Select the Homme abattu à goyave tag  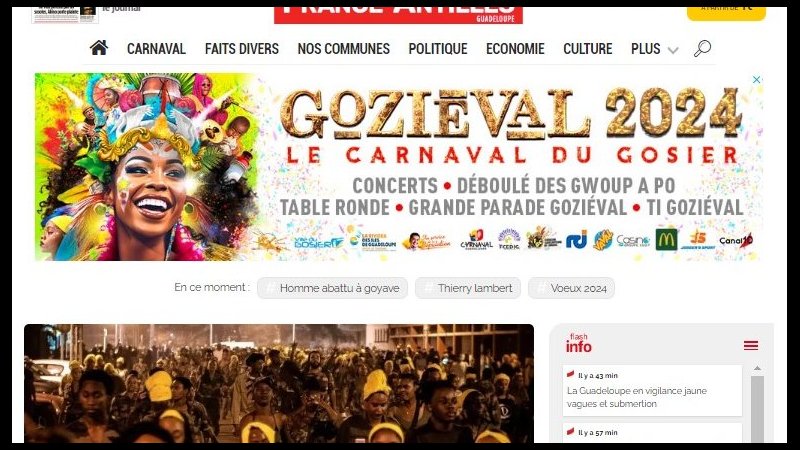point(333,288)
